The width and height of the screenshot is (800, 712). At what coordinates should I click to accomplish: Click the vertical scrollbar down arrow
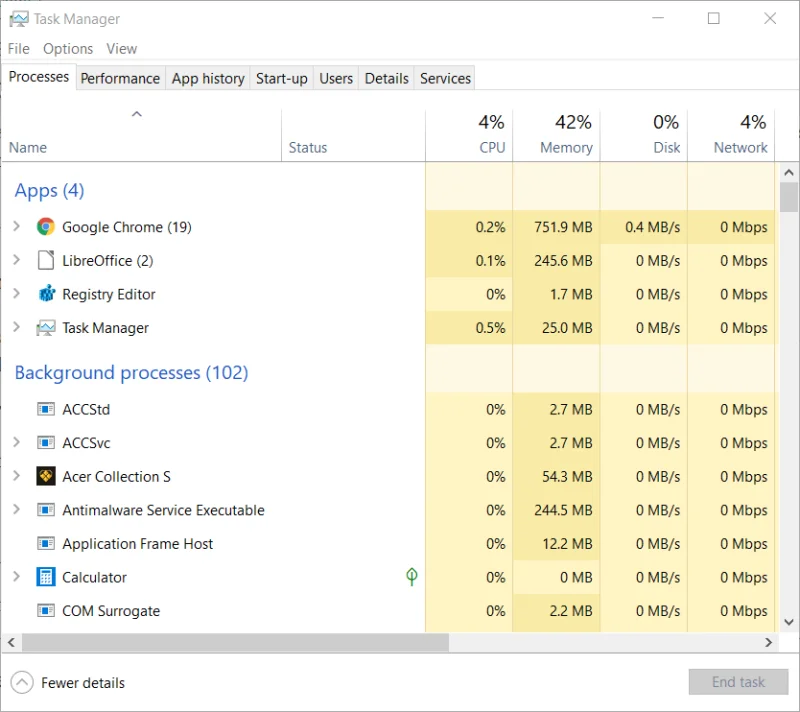coord(789,622)
